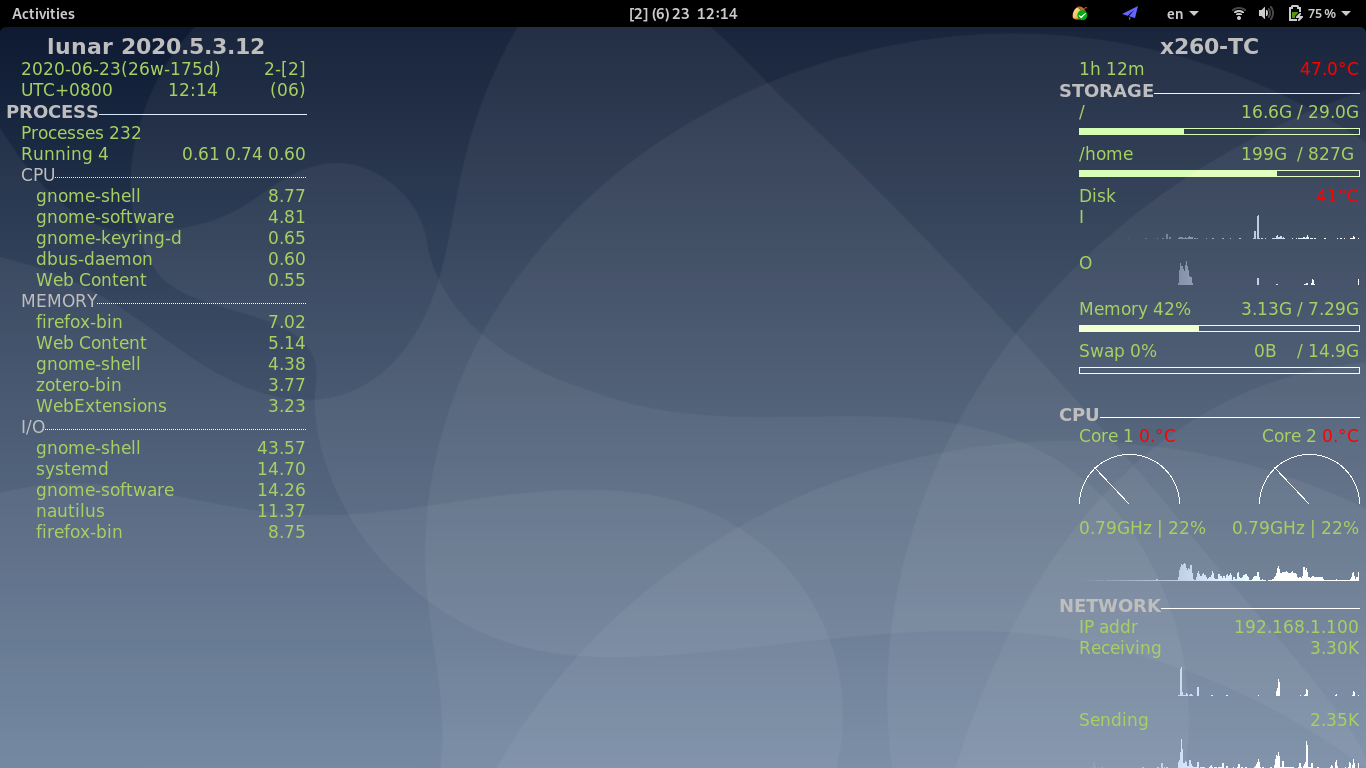The width and height of the screenshot is (1366, 768).
Task: Click the speaker volume icon
Action: [1266, 14]
